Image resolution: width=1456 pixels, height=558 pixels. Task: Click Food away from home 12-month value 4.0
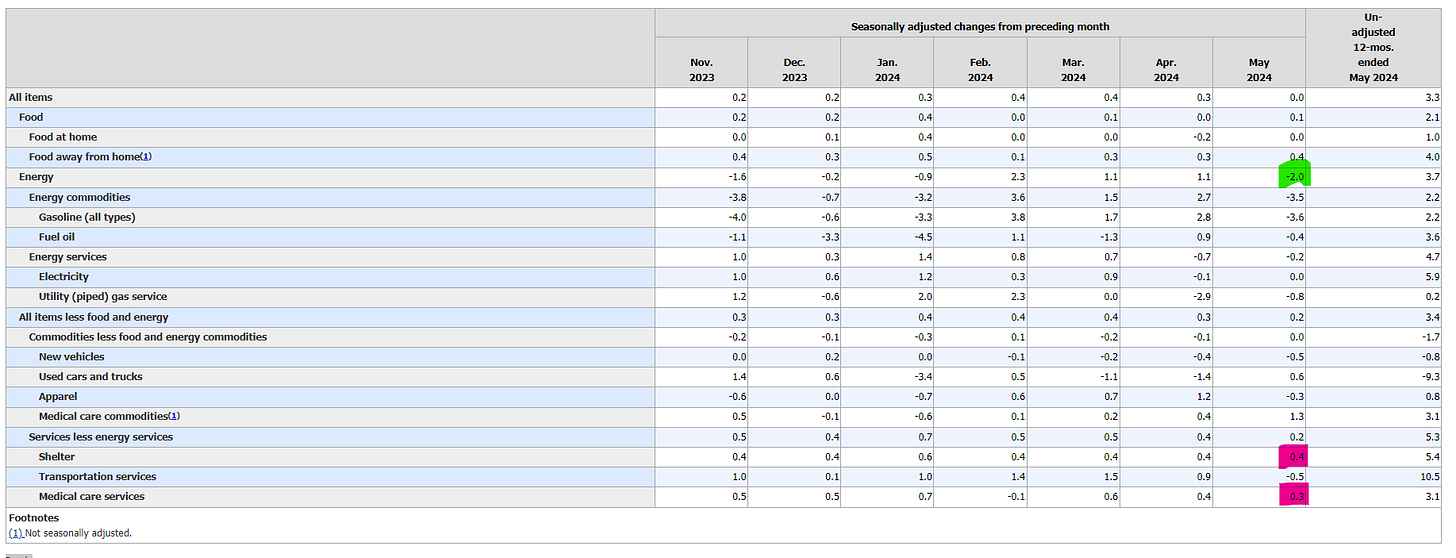1432,157
